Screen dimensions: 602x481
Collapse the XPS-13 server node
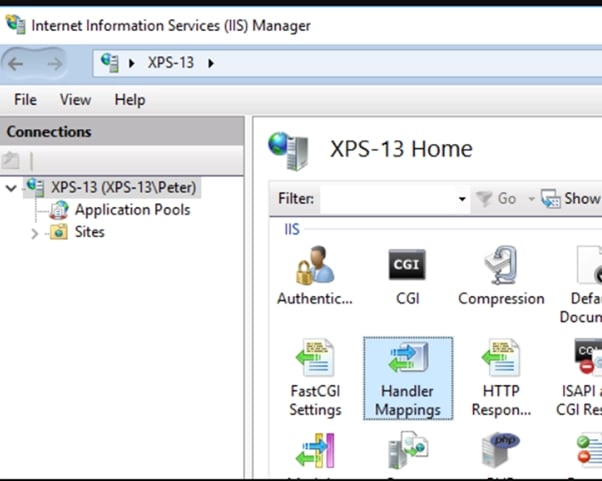11,187
